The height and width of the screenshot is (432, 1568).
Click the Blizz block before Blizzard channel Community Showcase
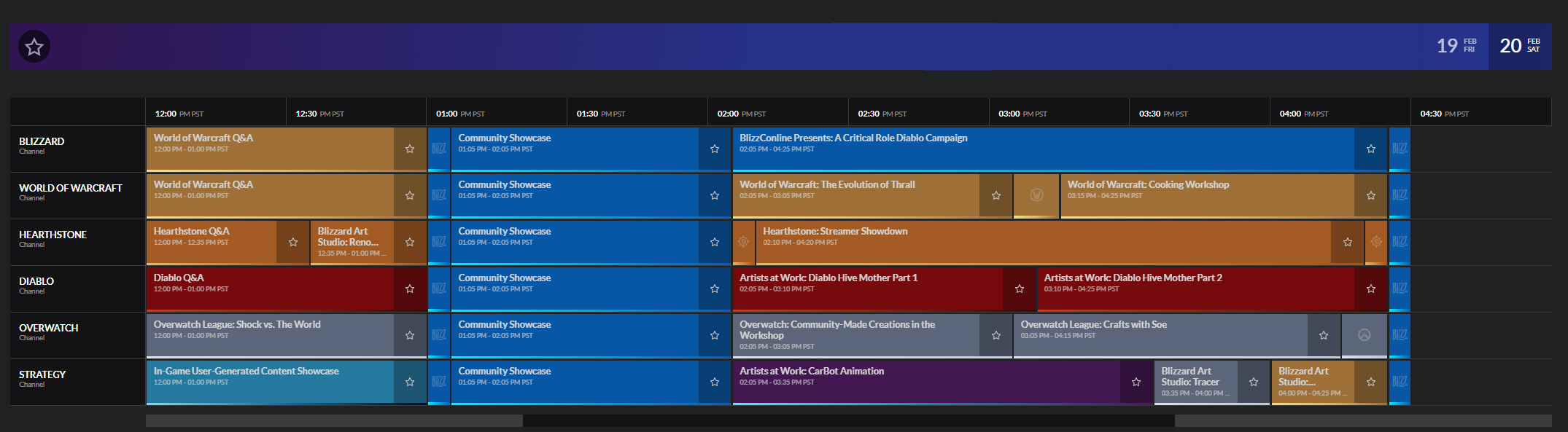click(439, 149)
